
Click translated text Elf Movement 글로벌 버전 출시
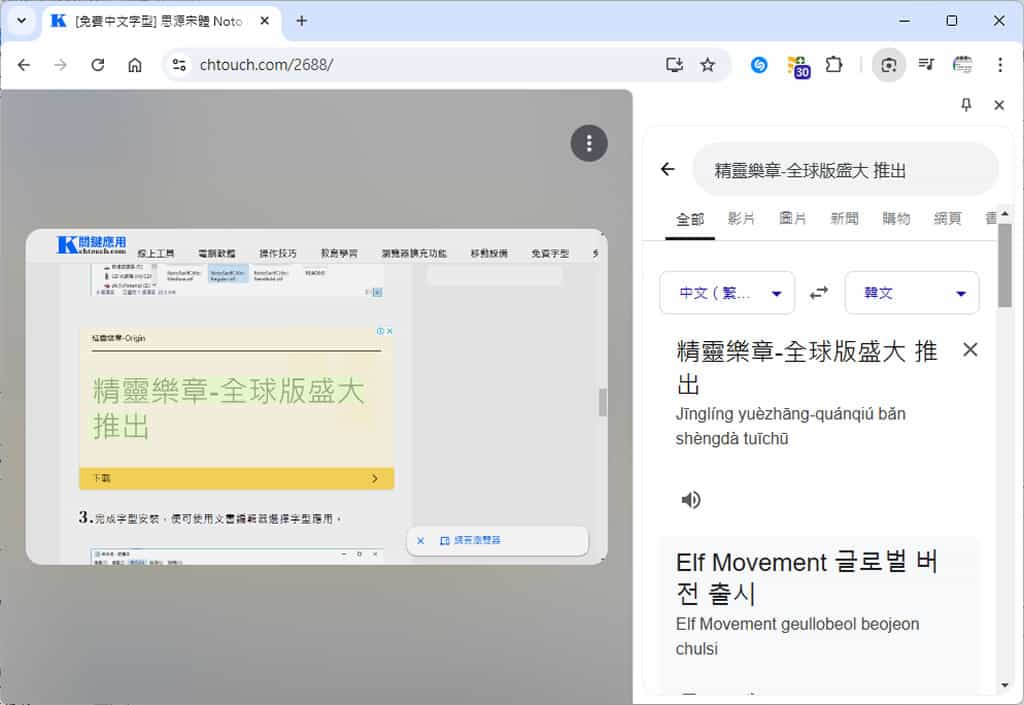click(x=807, y=577)
